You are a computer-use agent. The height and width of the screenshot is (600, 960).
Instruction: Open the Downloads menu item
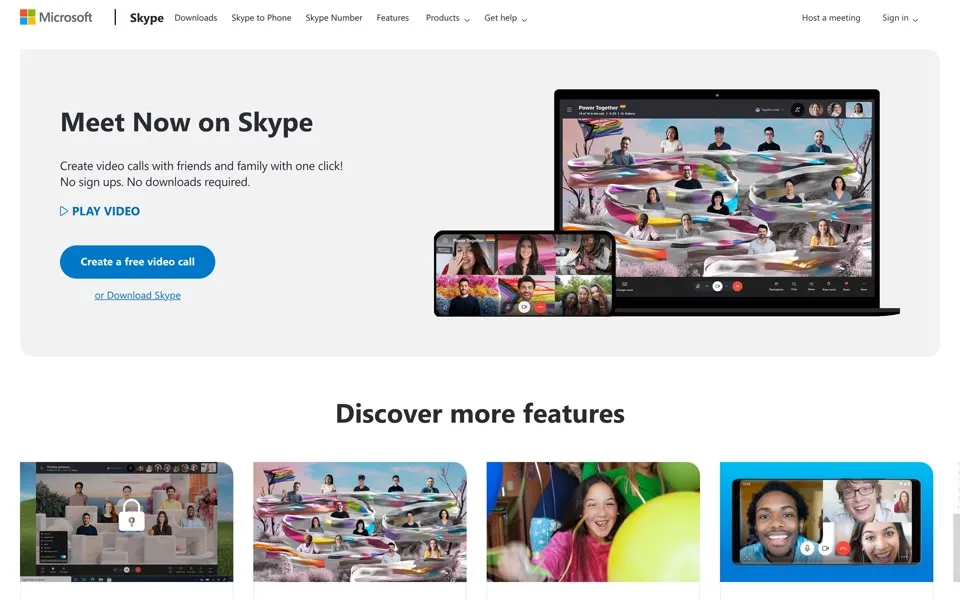click(x=196, y=18)
